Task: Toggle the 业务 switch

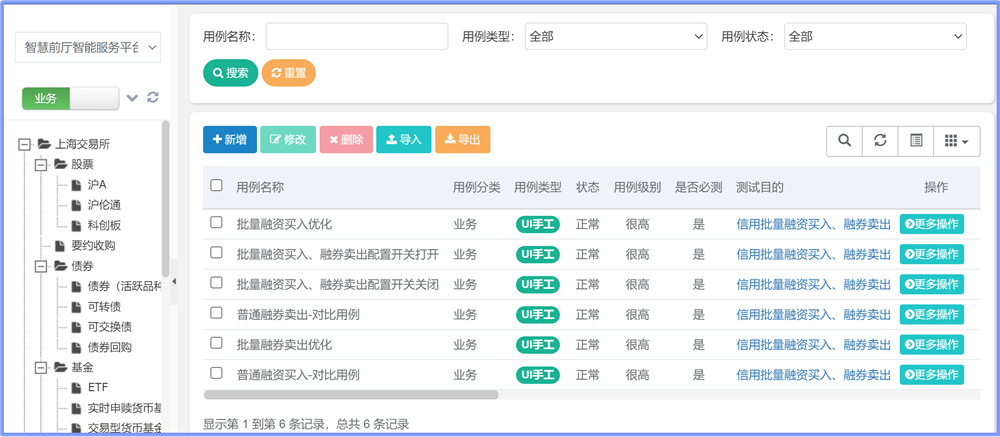Action: point(70,98)
